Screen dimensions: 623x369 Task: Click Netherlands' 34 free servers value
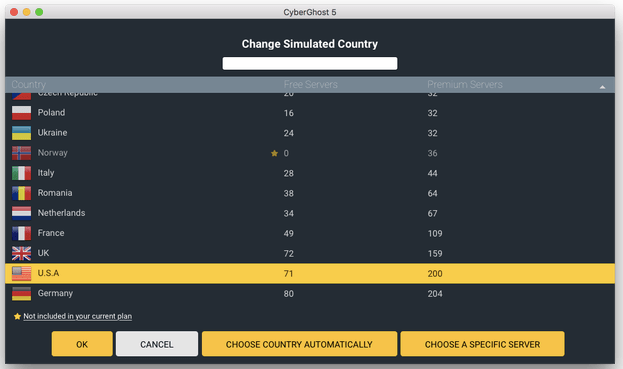coord(289,214)
